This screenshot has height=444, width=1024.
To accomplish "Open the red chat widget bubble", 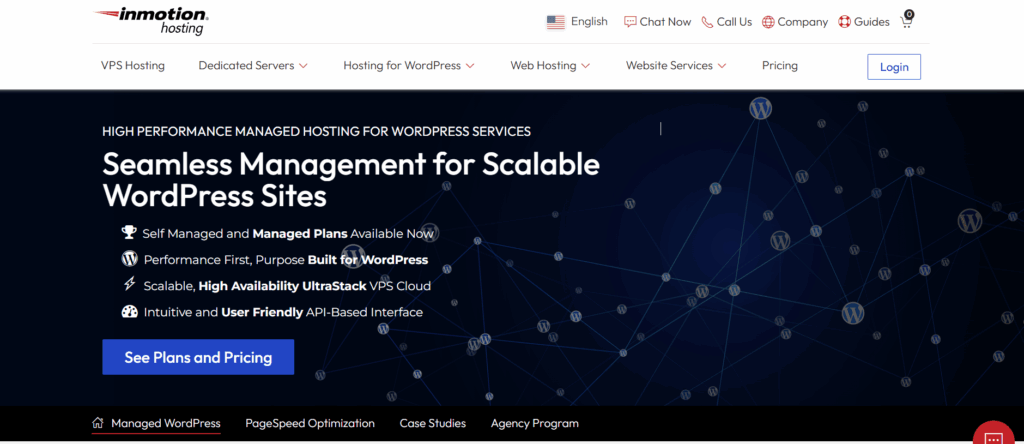I will coord(995,436).
